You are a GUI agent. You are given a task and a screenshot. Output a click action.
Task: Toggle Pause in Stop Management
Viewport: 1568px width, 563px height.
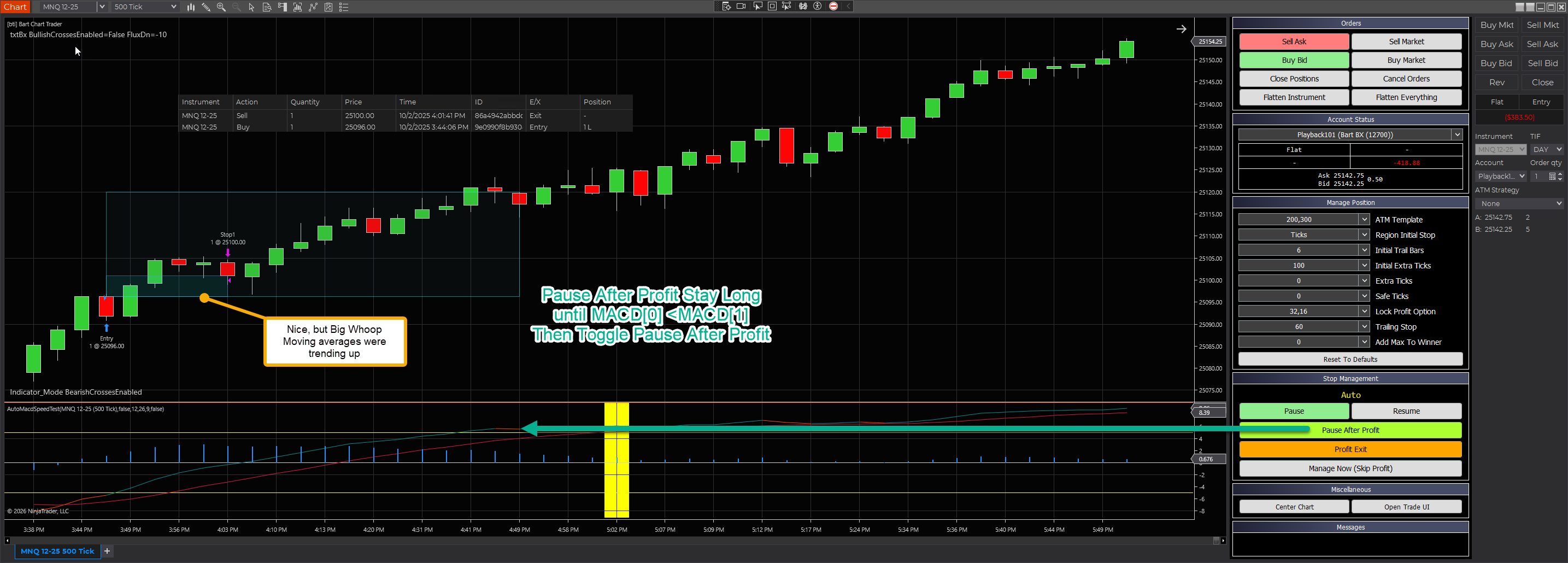pos(1294,412)
